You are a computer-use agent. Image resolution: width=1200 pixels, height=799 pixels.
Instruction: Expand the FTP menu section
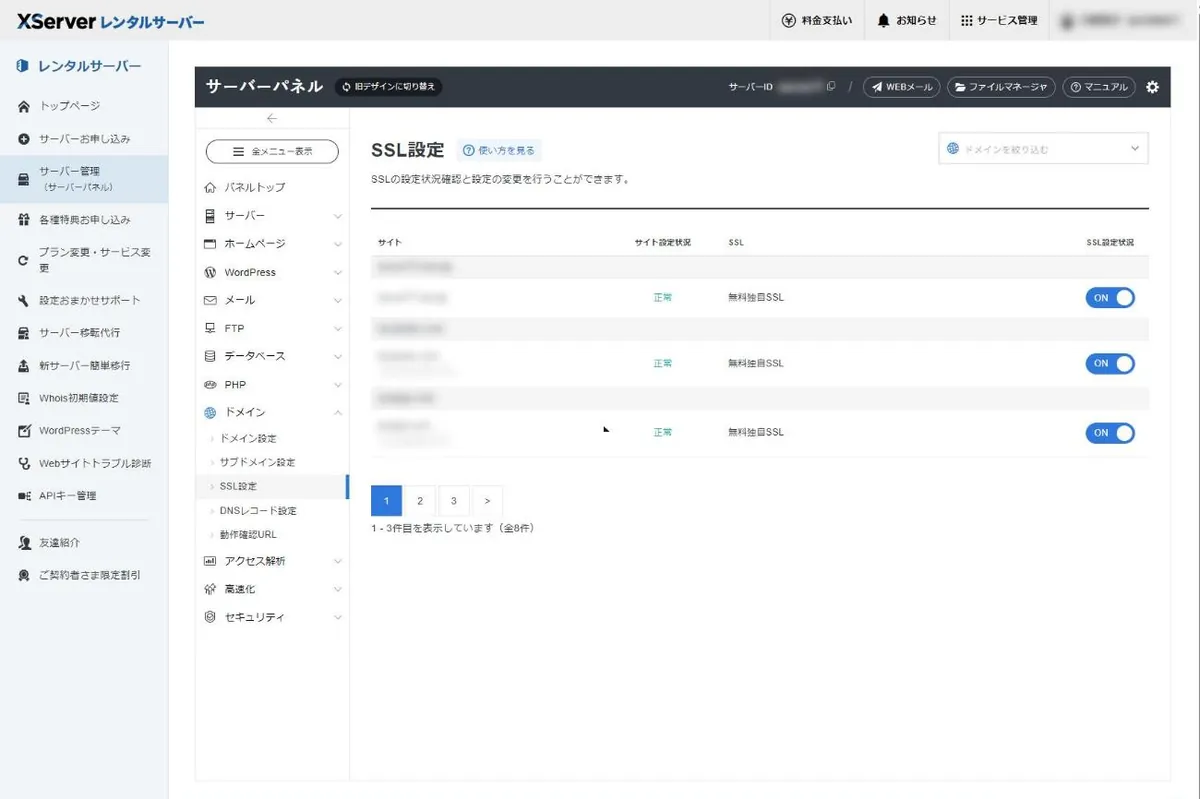(272, 328)
